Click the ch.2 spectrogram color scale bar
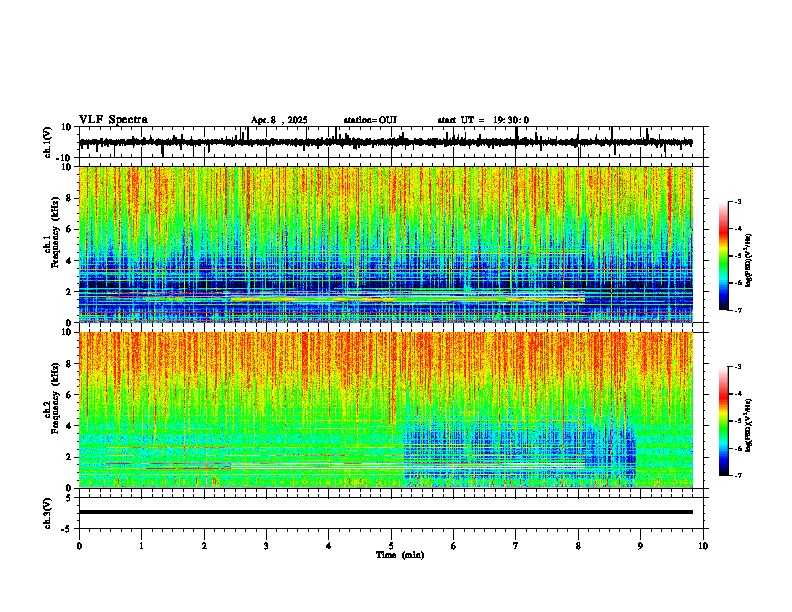This screenshot has height=612, width=792. (x=723, y=421)
